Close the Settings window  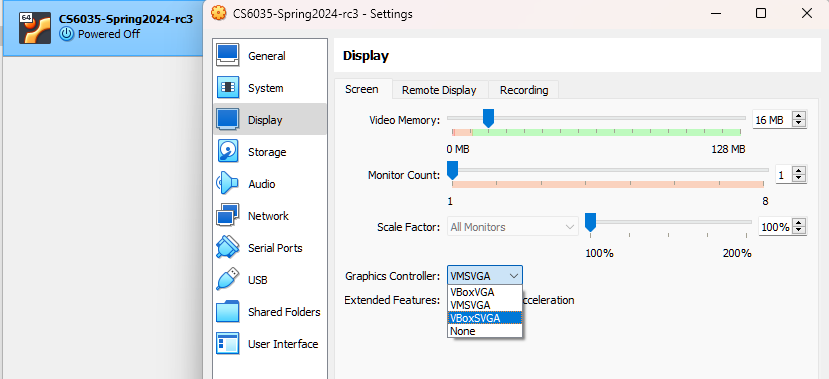[807, 13]
